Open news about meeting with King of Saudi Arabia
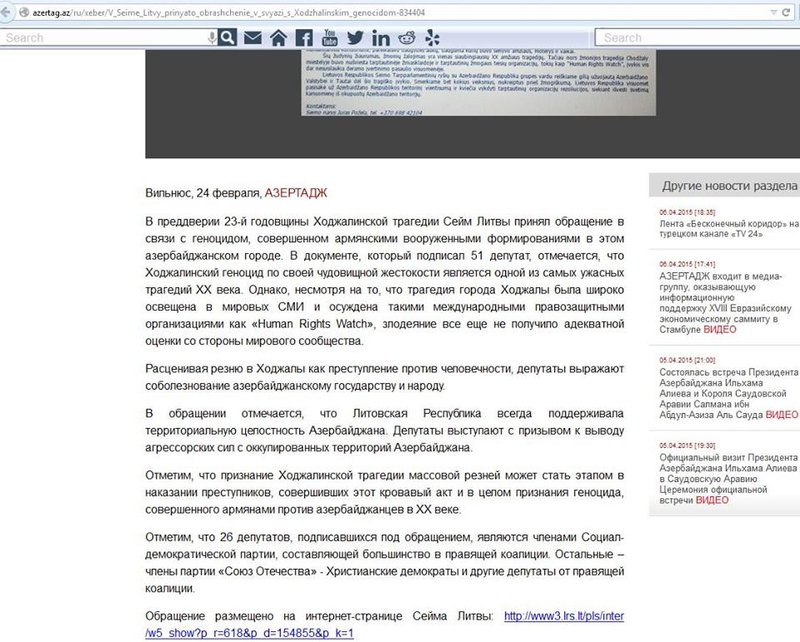800x642 pixels. (725, 391)
